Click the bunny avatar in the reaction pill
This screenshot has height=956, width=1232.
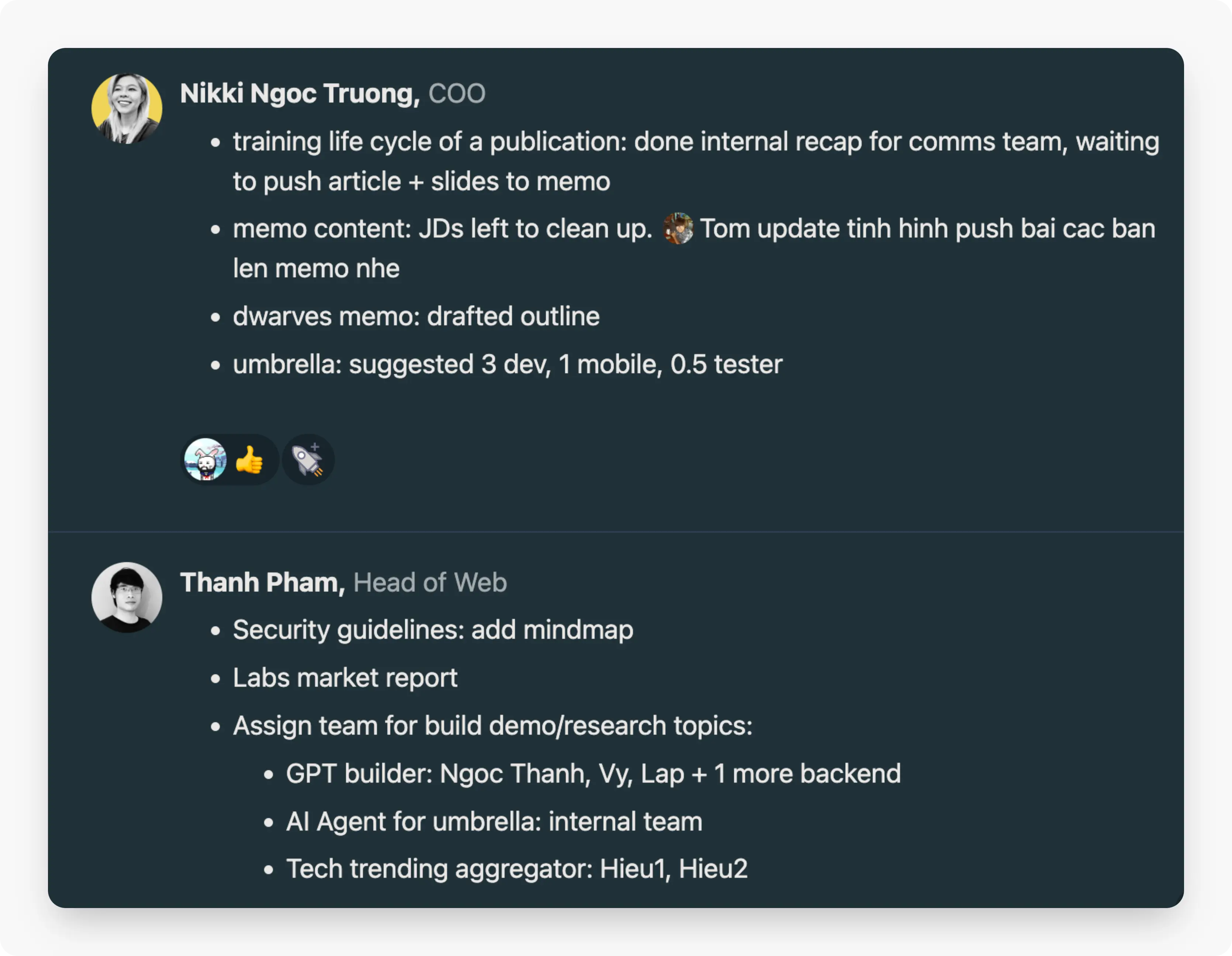tap(205, 460)
